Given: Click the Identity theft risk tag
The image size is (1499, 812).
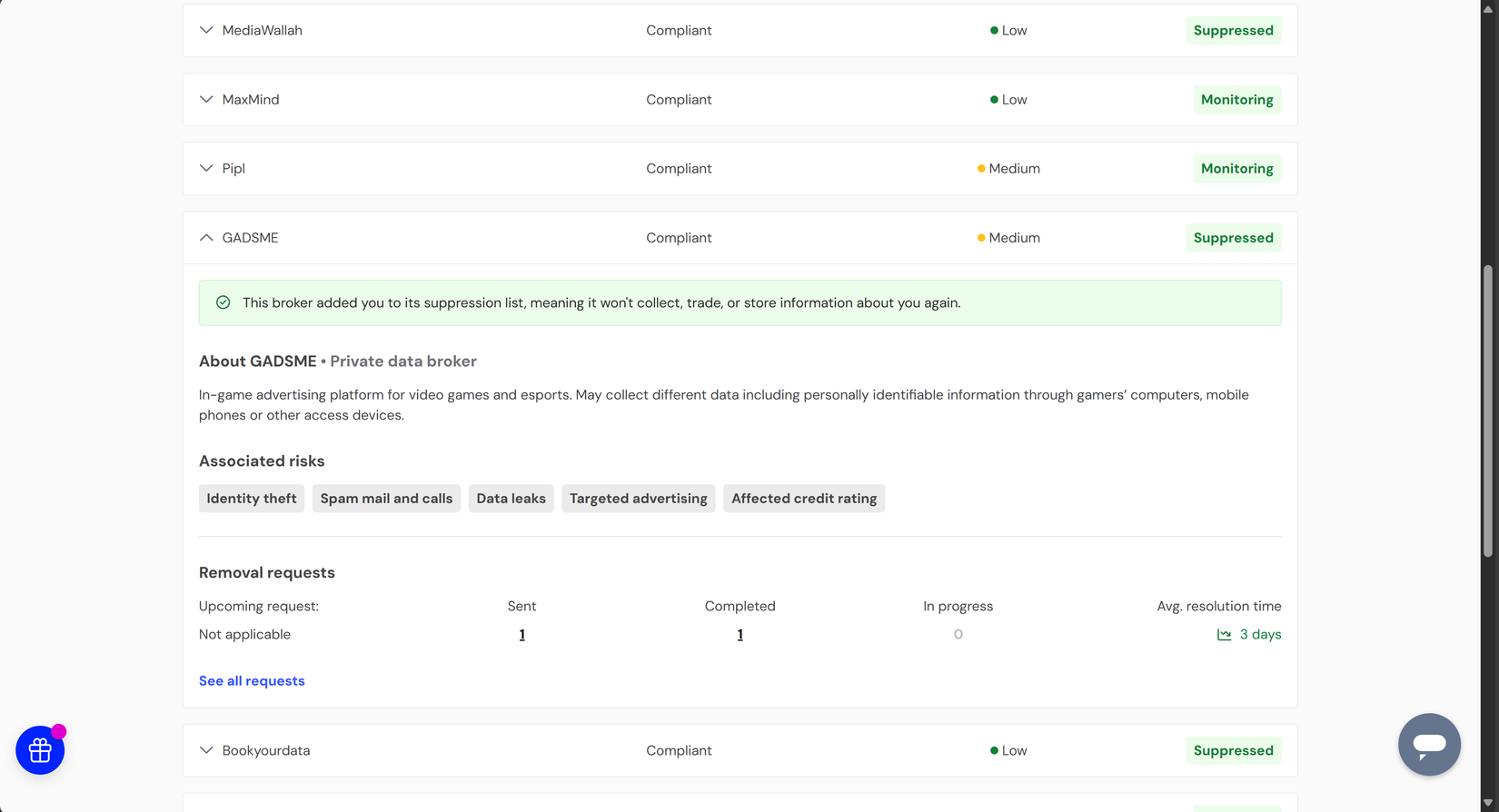Looking at the screenshot, I should coord(252,499).
